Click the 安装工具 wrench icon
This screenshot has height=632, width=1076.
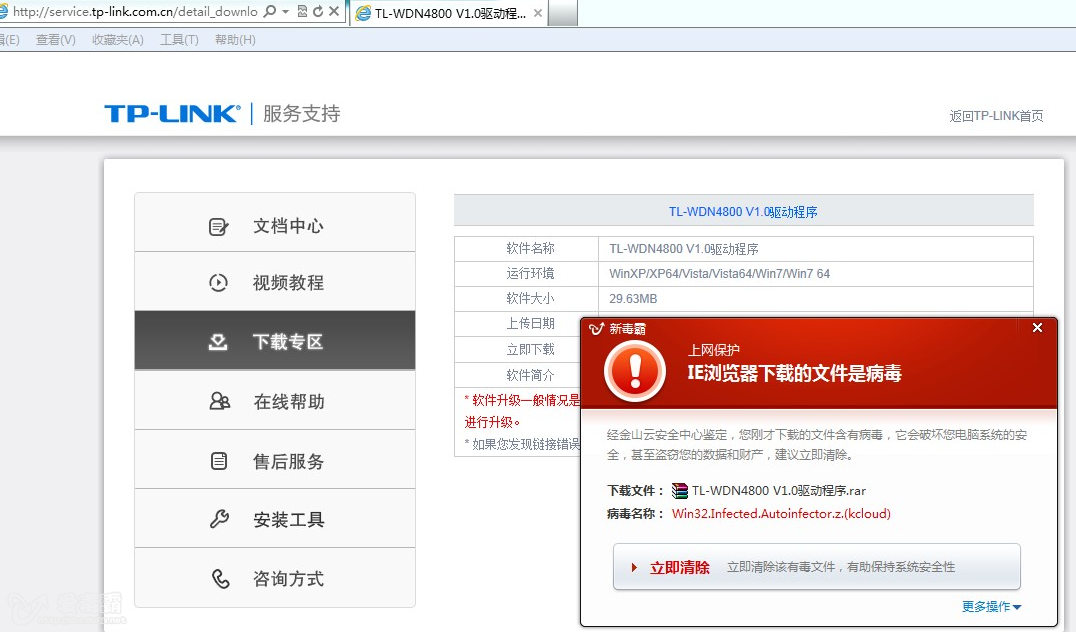[x=219, y=519]
